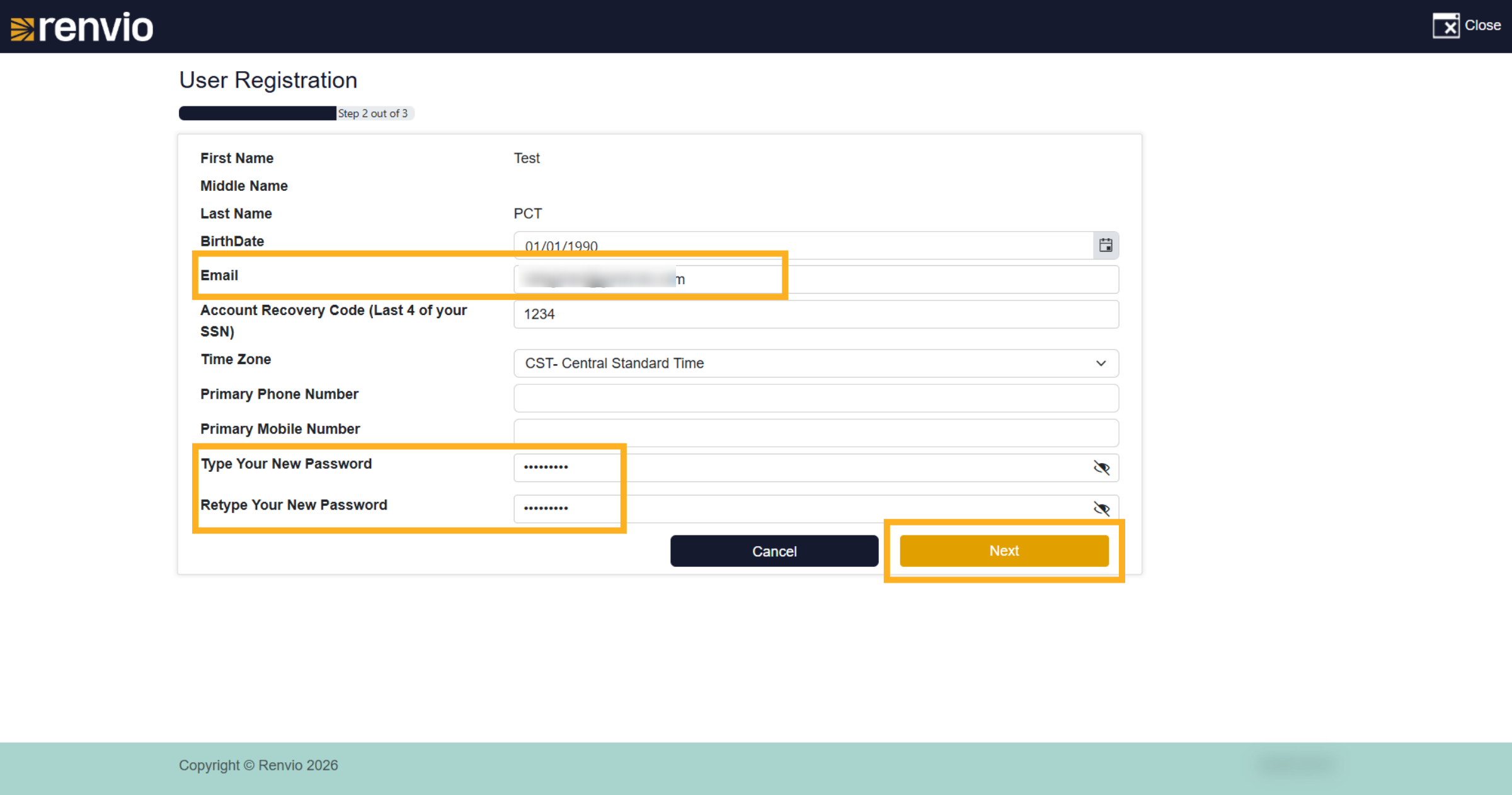Screen dimensions: 1512x795
Task: Click the 'Last Name' label
Action: [x=236, y=214]
